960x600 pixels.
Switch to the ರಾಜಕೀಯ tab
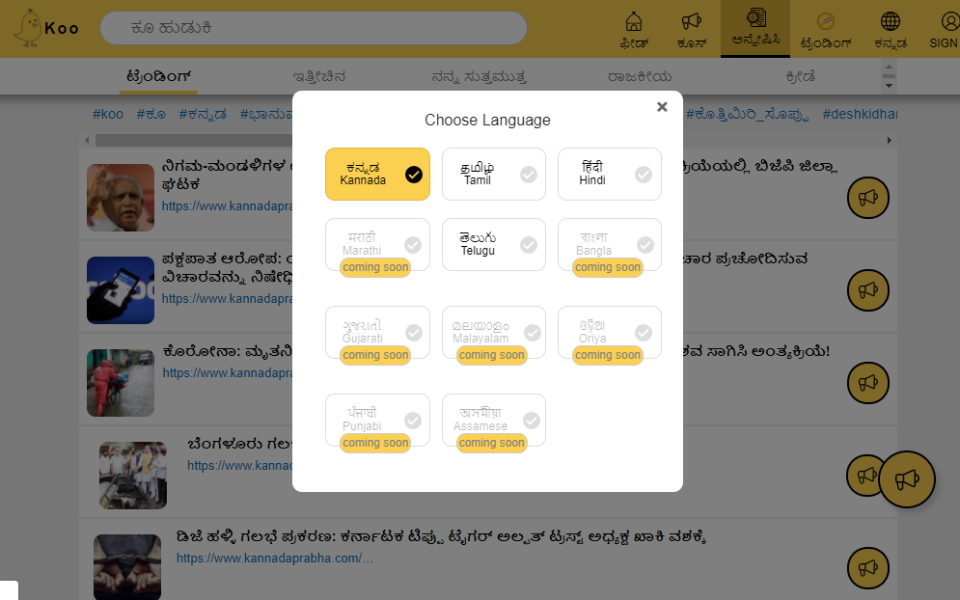(639, 76)
